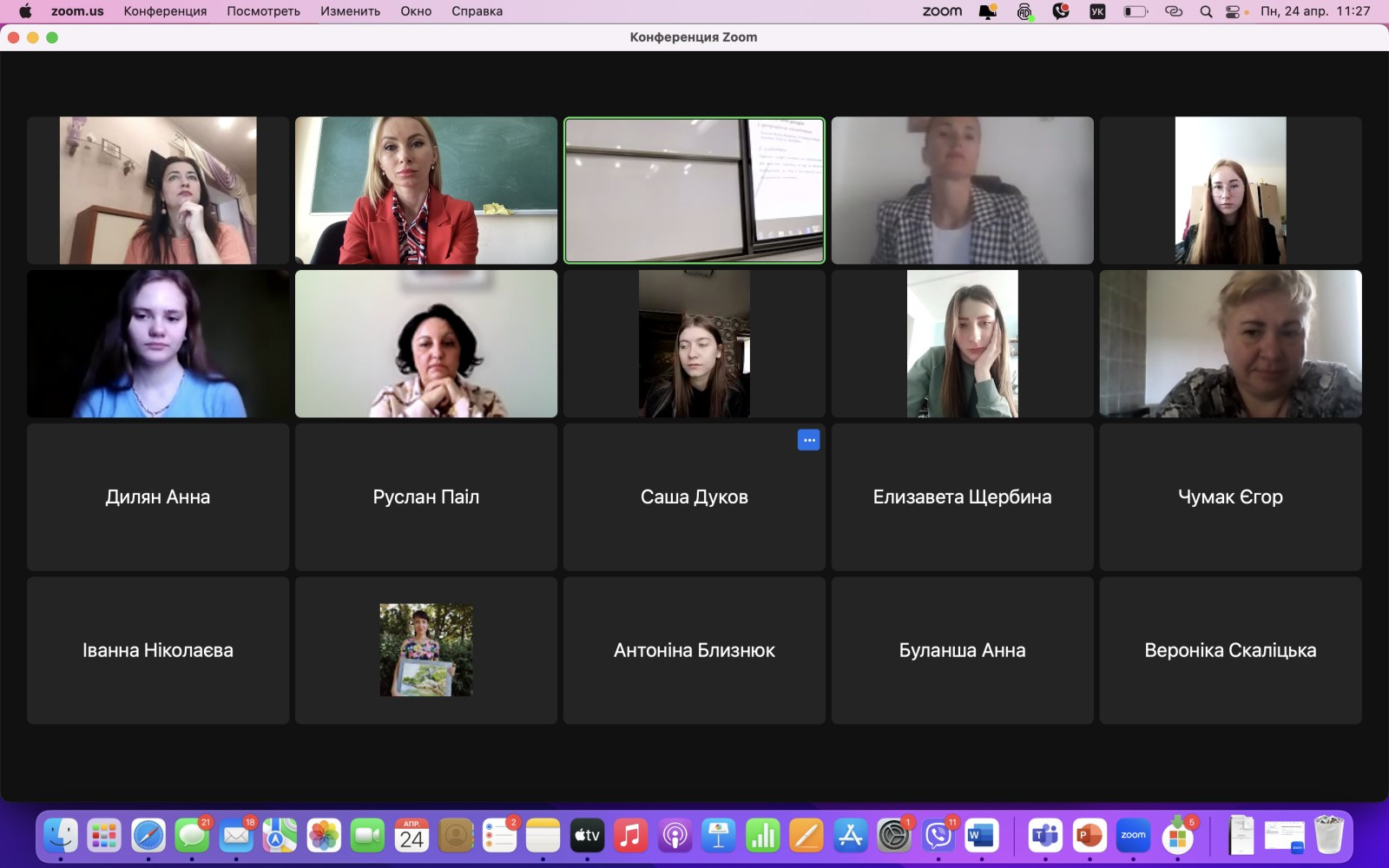1389x868 pixels.
Task: Select the Антоніна Близнюк participant tile
Action: [694, 650]
